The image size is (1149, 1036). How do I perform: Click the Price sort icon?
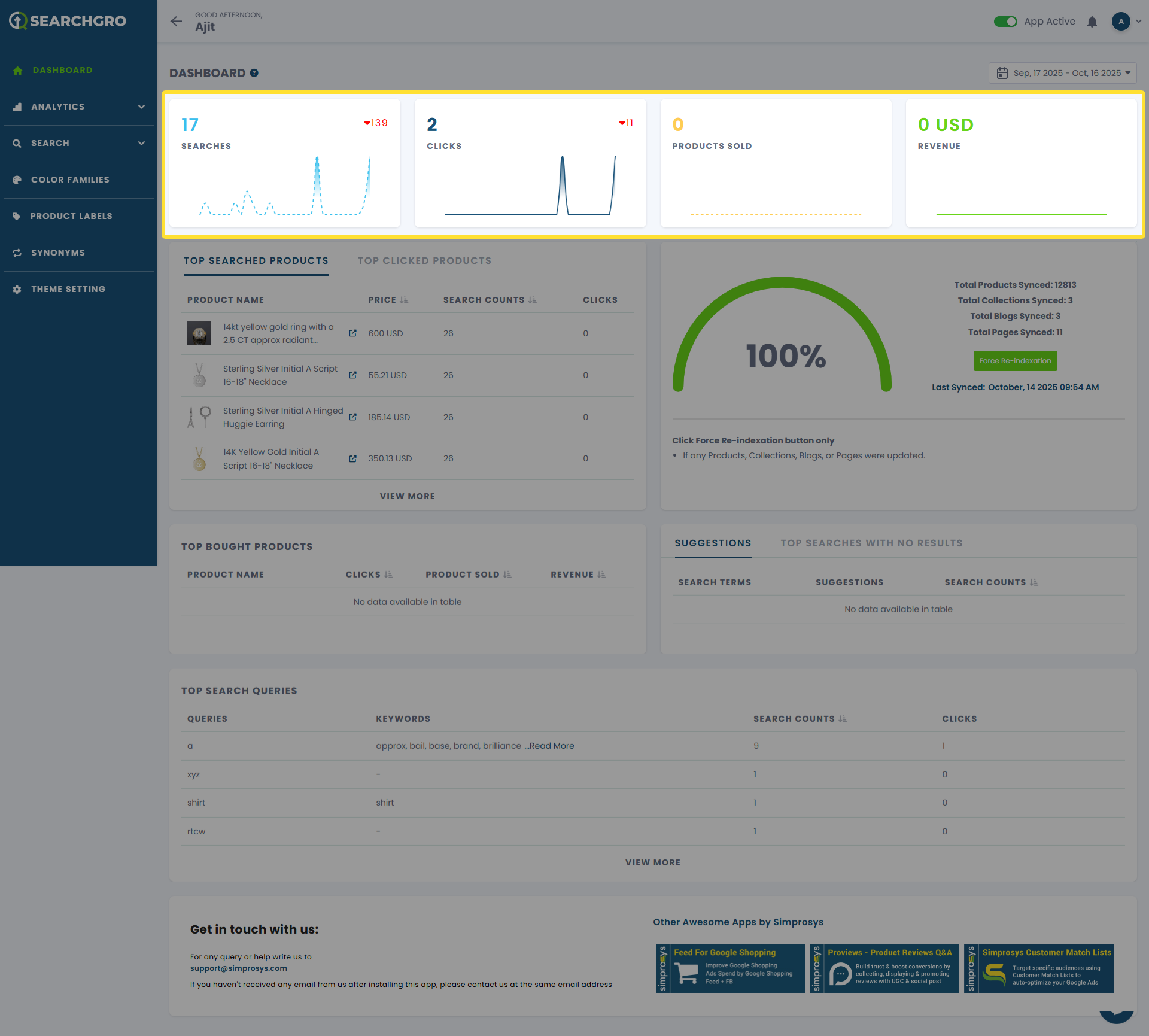click(x=405, y=300)
